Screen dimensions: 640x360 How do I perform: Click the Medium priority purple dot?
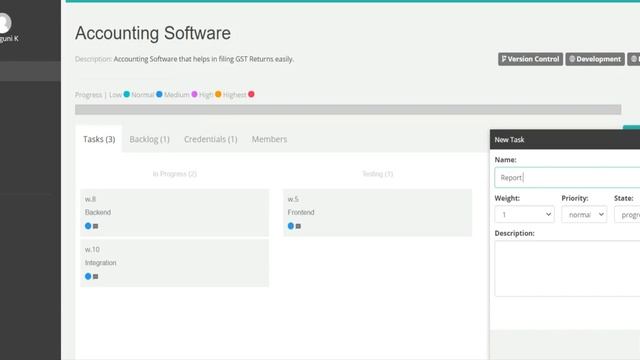pos(194,94)
